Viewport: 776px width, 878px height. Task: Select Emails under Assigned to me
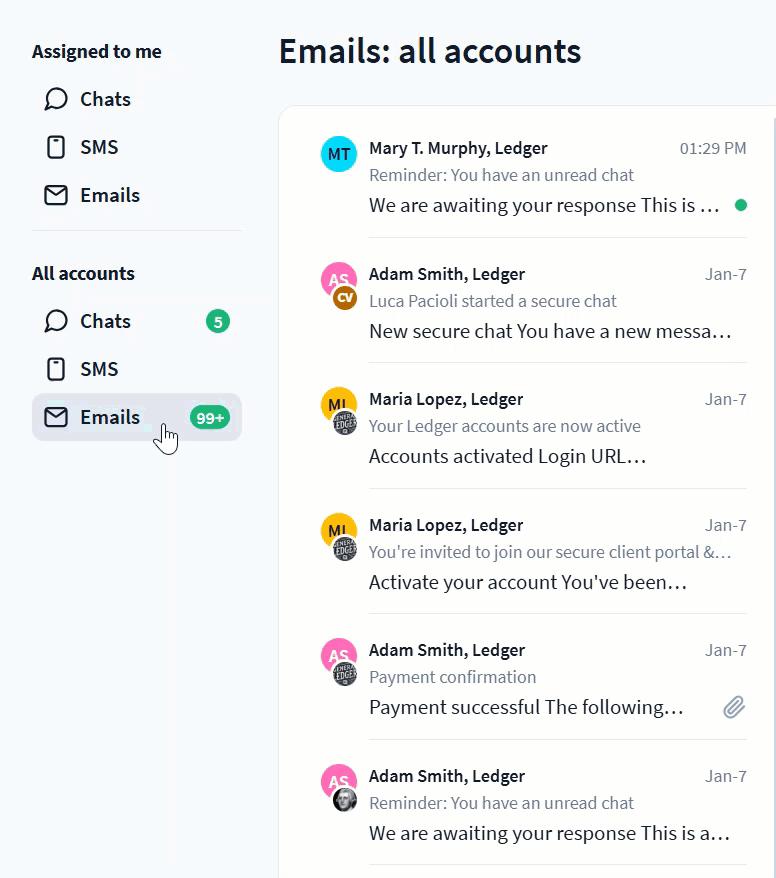point(110,195)
